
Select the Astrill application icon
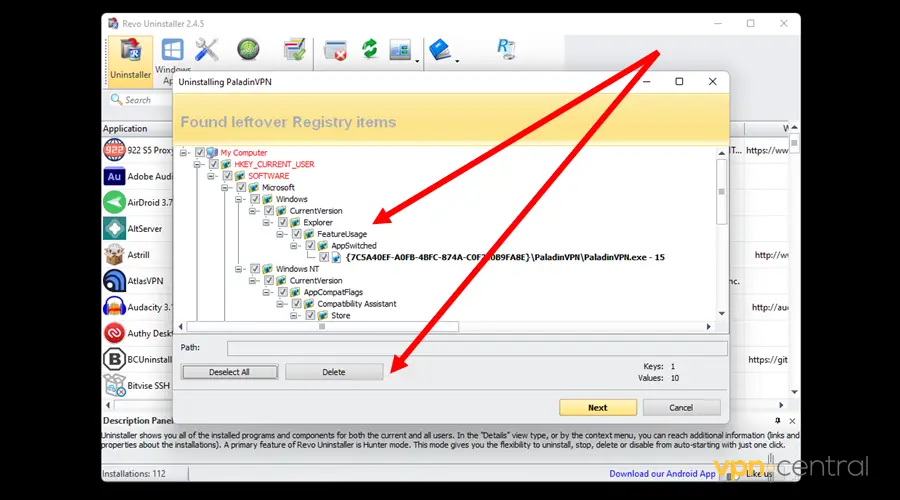(114, 254)
